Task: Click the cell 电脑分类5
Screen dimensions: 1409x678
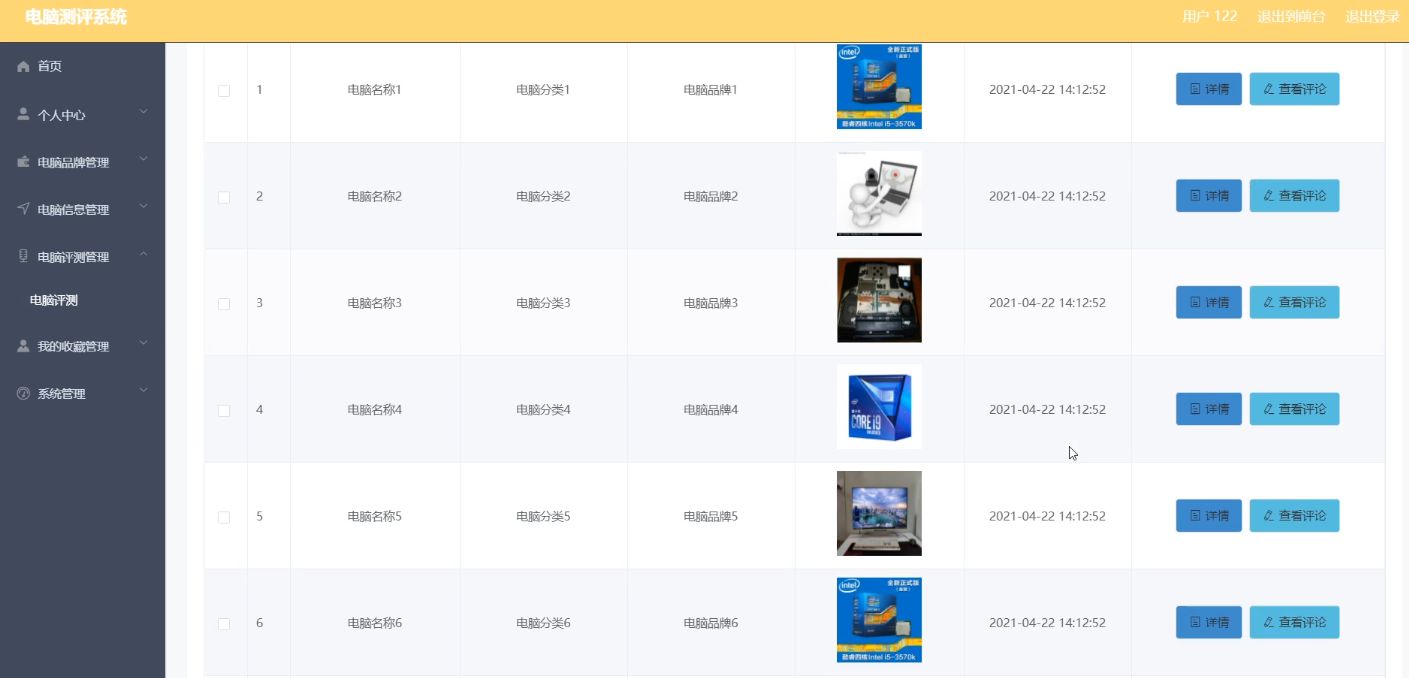Action: click(x=543, y=516)
